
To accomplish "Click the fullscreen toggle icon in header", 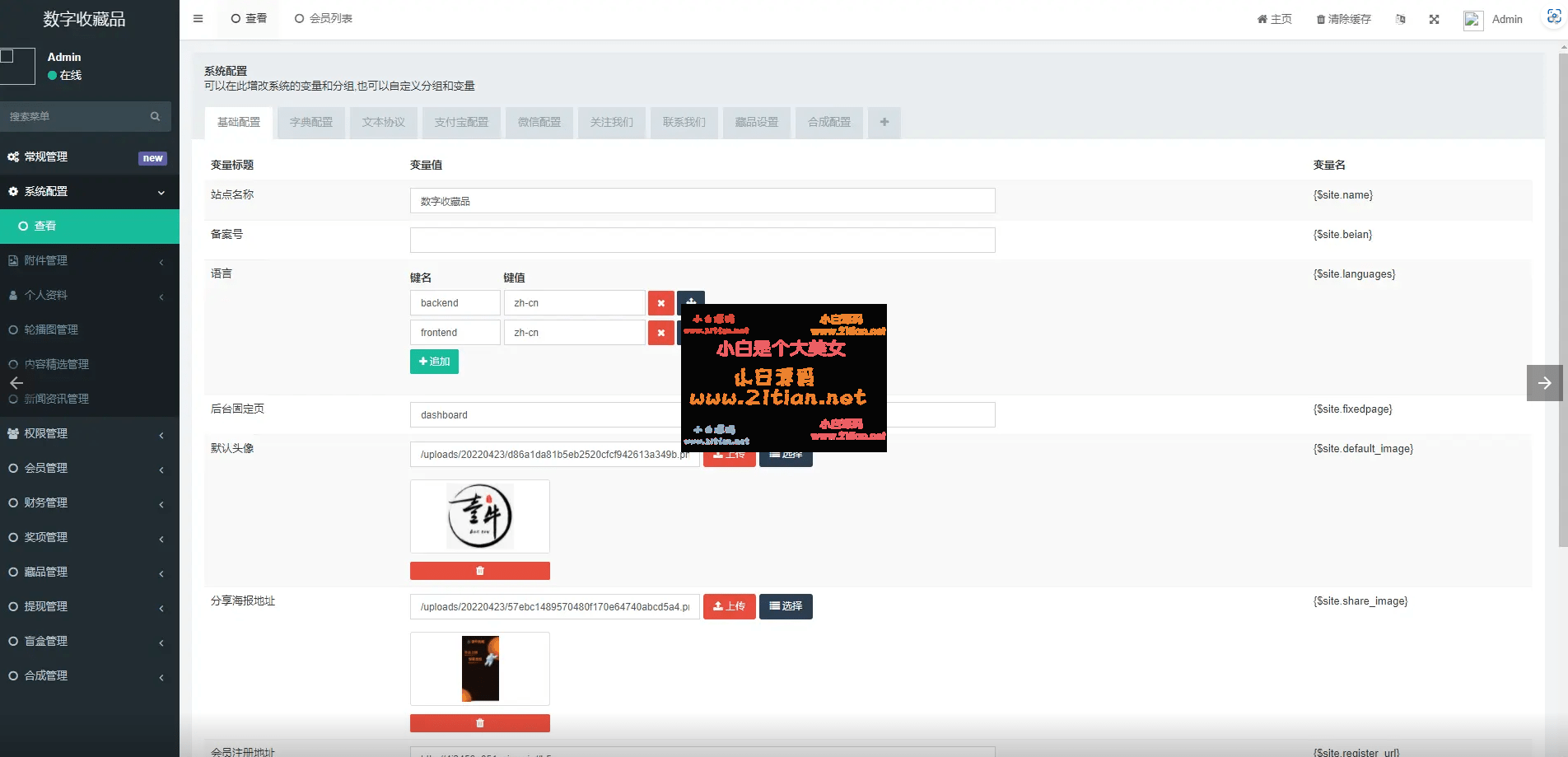I will click(1434, 19).
